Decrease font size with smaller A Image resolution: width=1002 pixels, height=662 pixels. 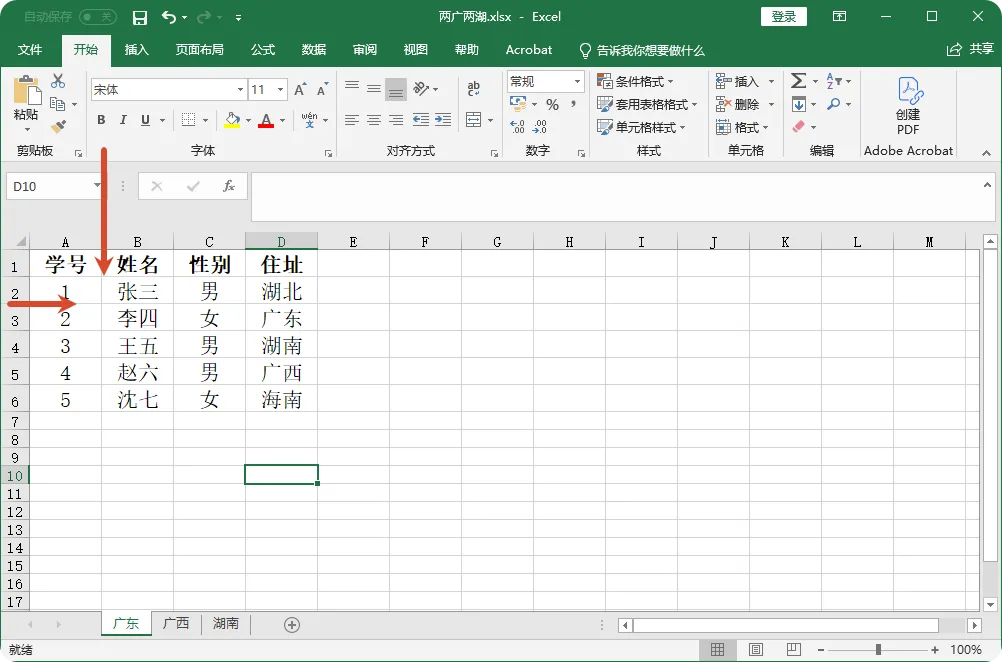tap(322, 89)
